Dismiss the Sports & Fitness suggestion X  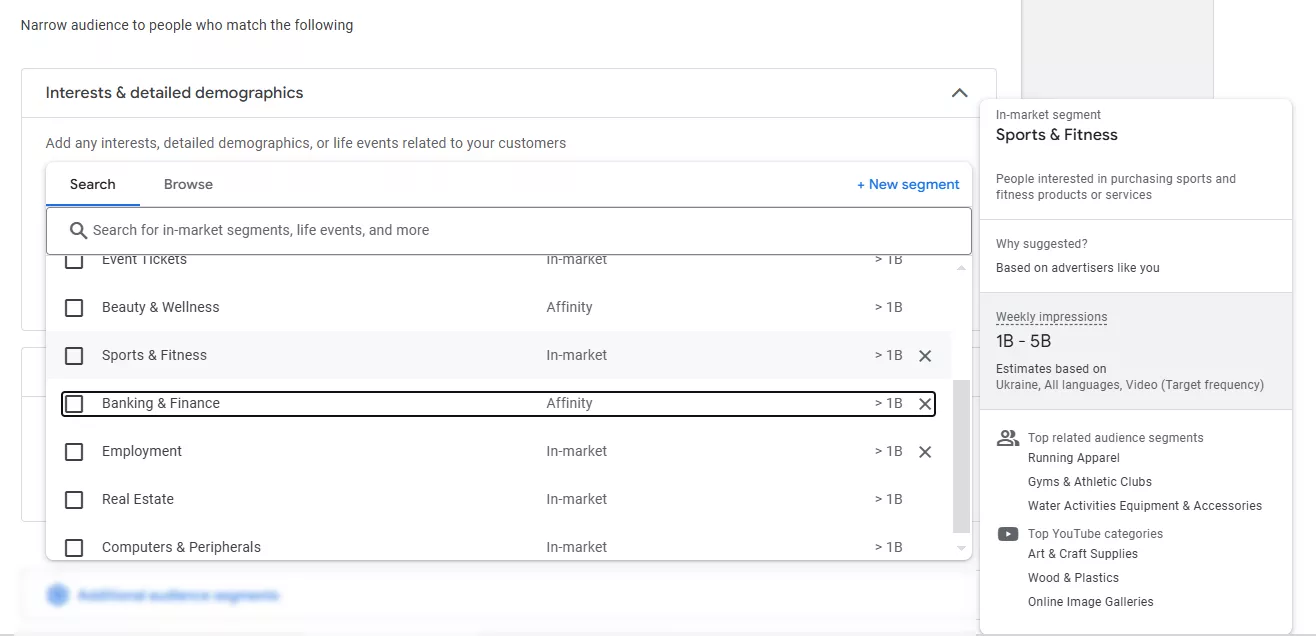tap(925, 356)
